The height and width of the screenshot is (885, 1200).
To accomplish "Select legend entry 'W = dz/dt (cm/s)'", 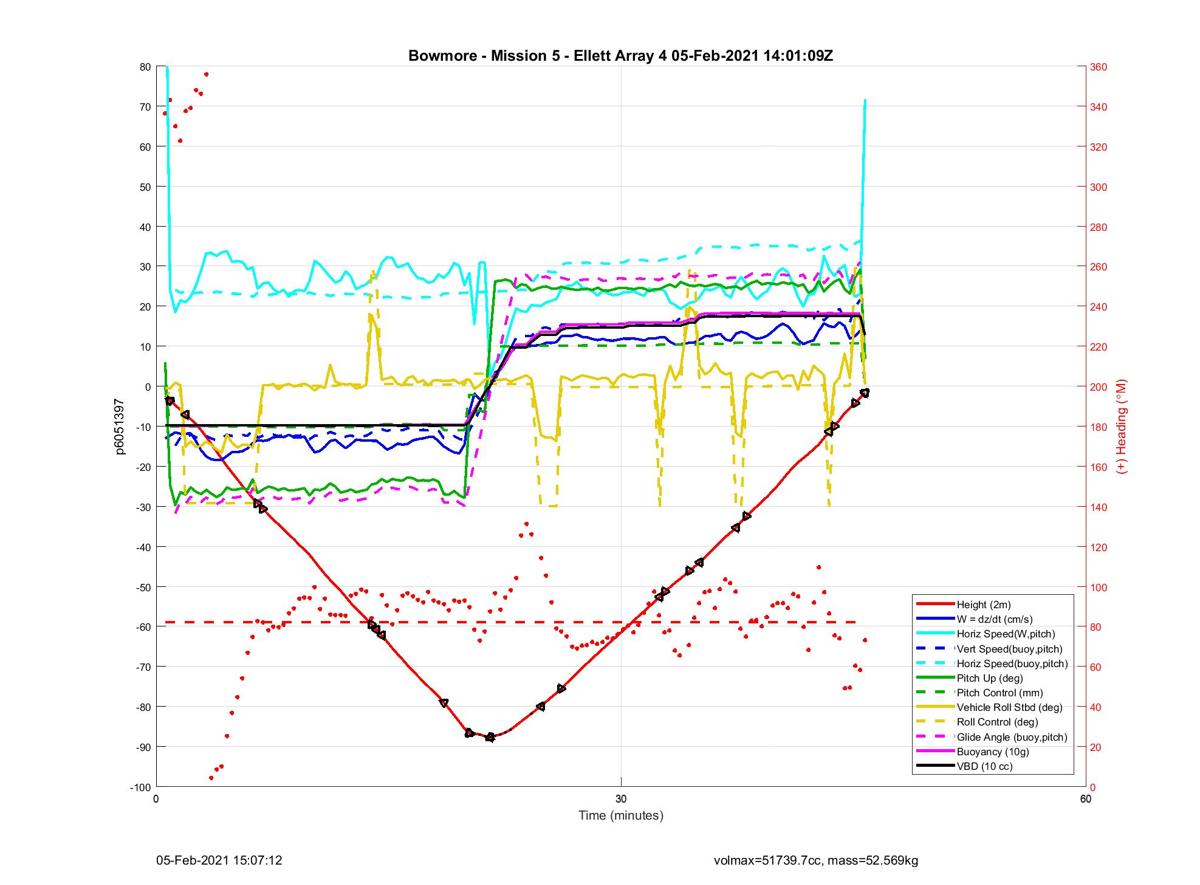I will [x=997, y=620].
